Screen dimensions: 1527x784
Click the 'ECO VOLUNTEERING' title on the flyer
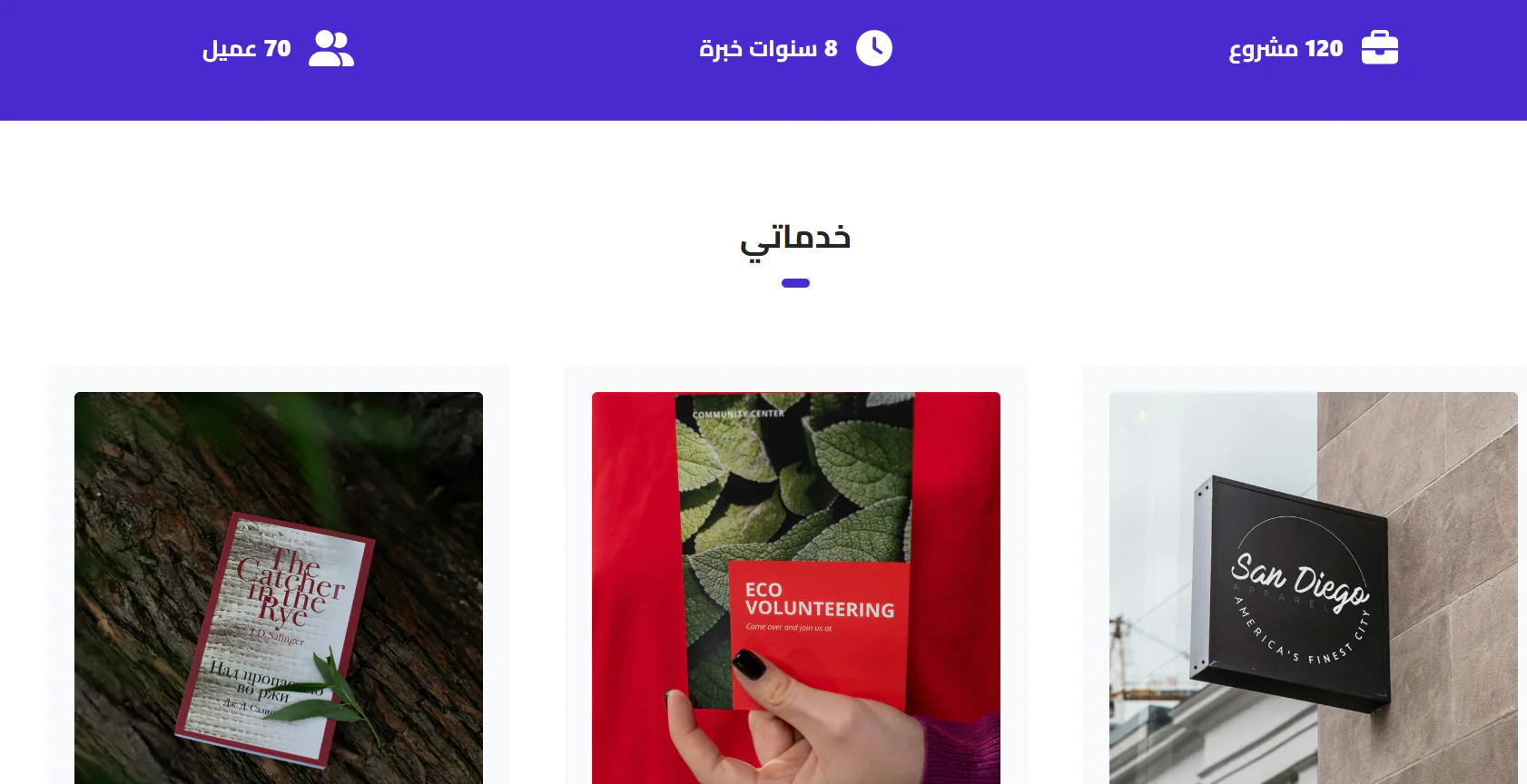coord(819,600)
